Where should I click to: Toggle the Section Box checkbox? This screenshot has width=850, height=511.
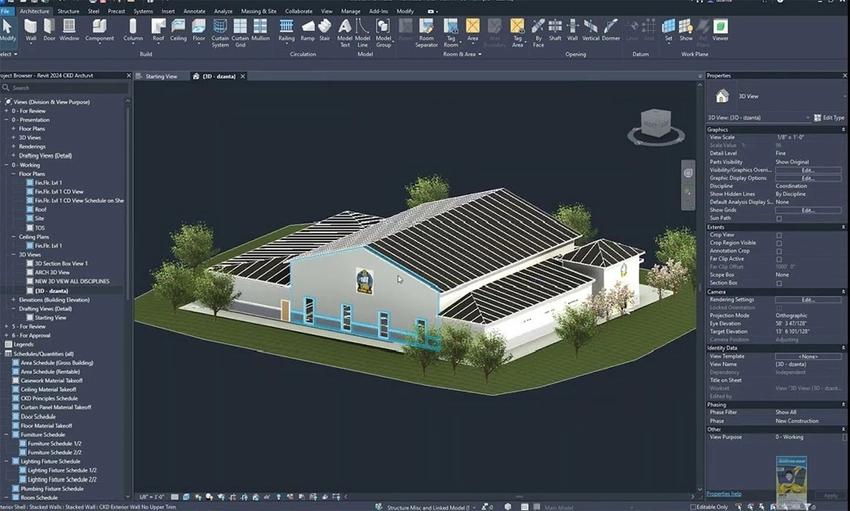pyautogui.click(x=779, y=283)
